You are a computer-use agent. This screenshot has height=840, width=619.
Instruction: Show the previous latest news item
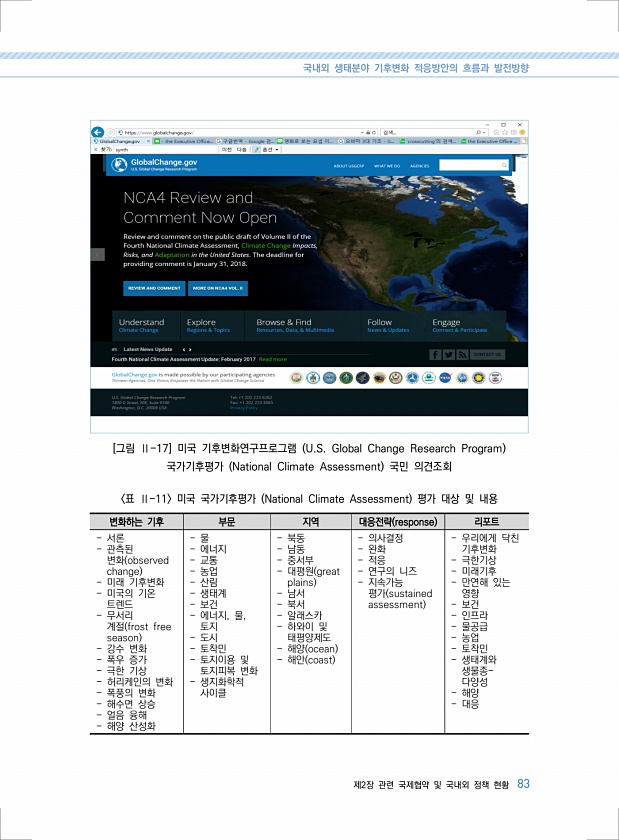pyautogui.click(x=183, y=349)
